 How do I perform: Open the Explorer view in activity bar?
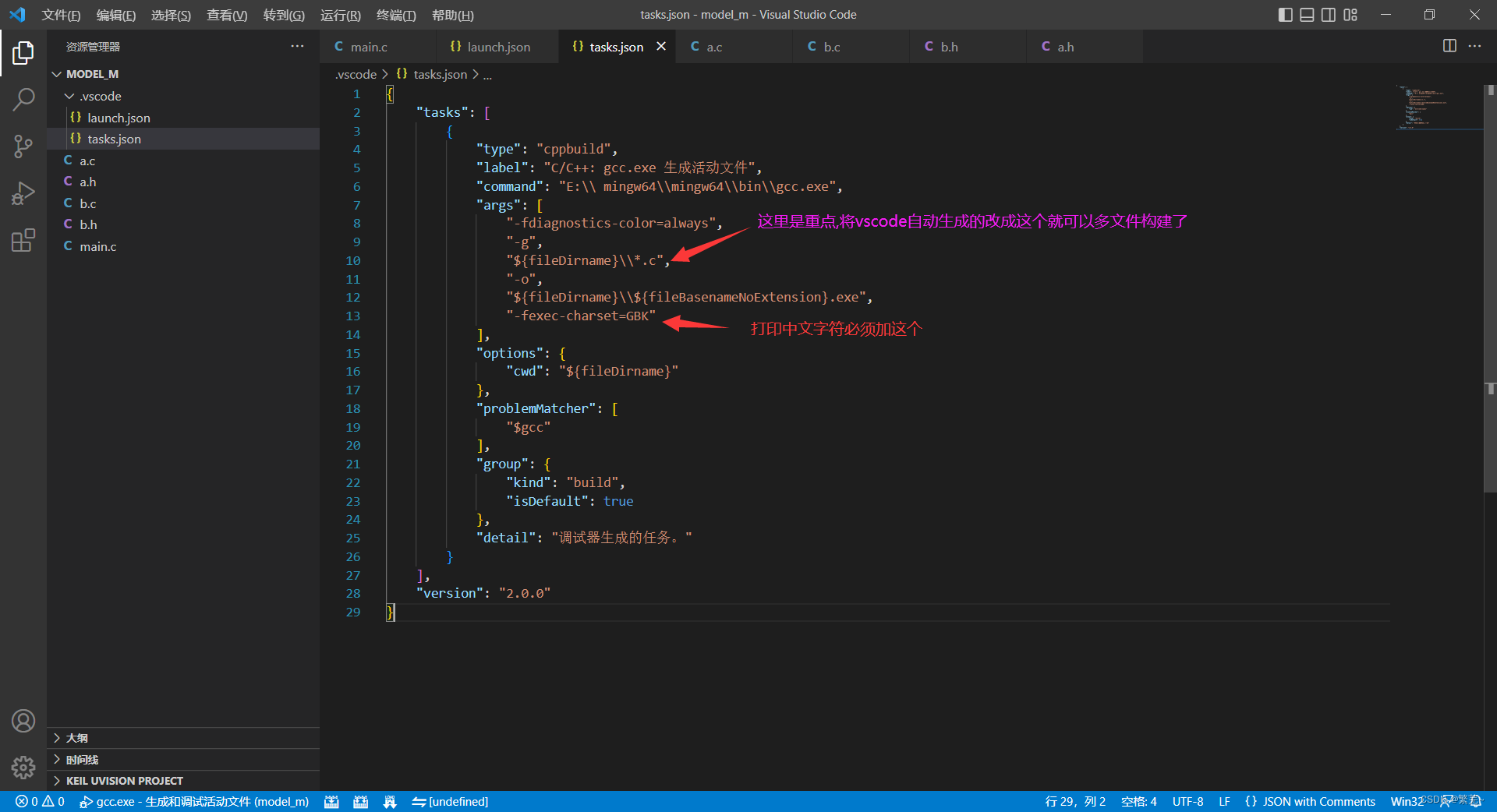[x=23, y=53]
